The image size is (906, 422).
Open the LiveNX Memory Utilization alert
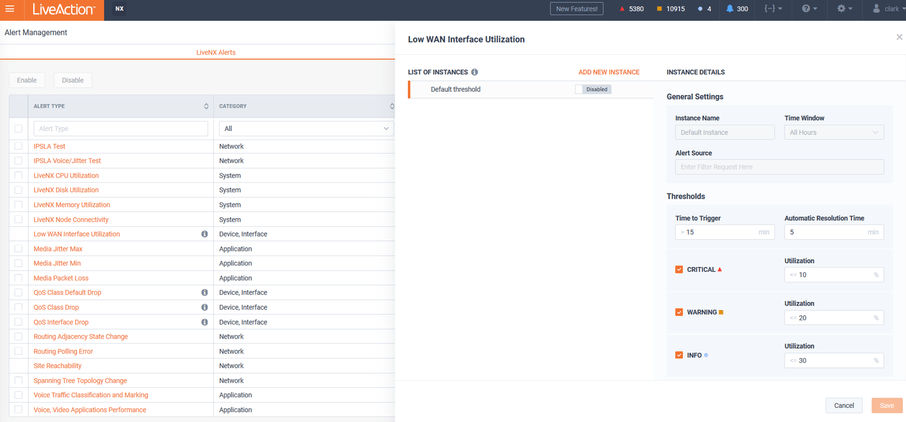(72, 205)
